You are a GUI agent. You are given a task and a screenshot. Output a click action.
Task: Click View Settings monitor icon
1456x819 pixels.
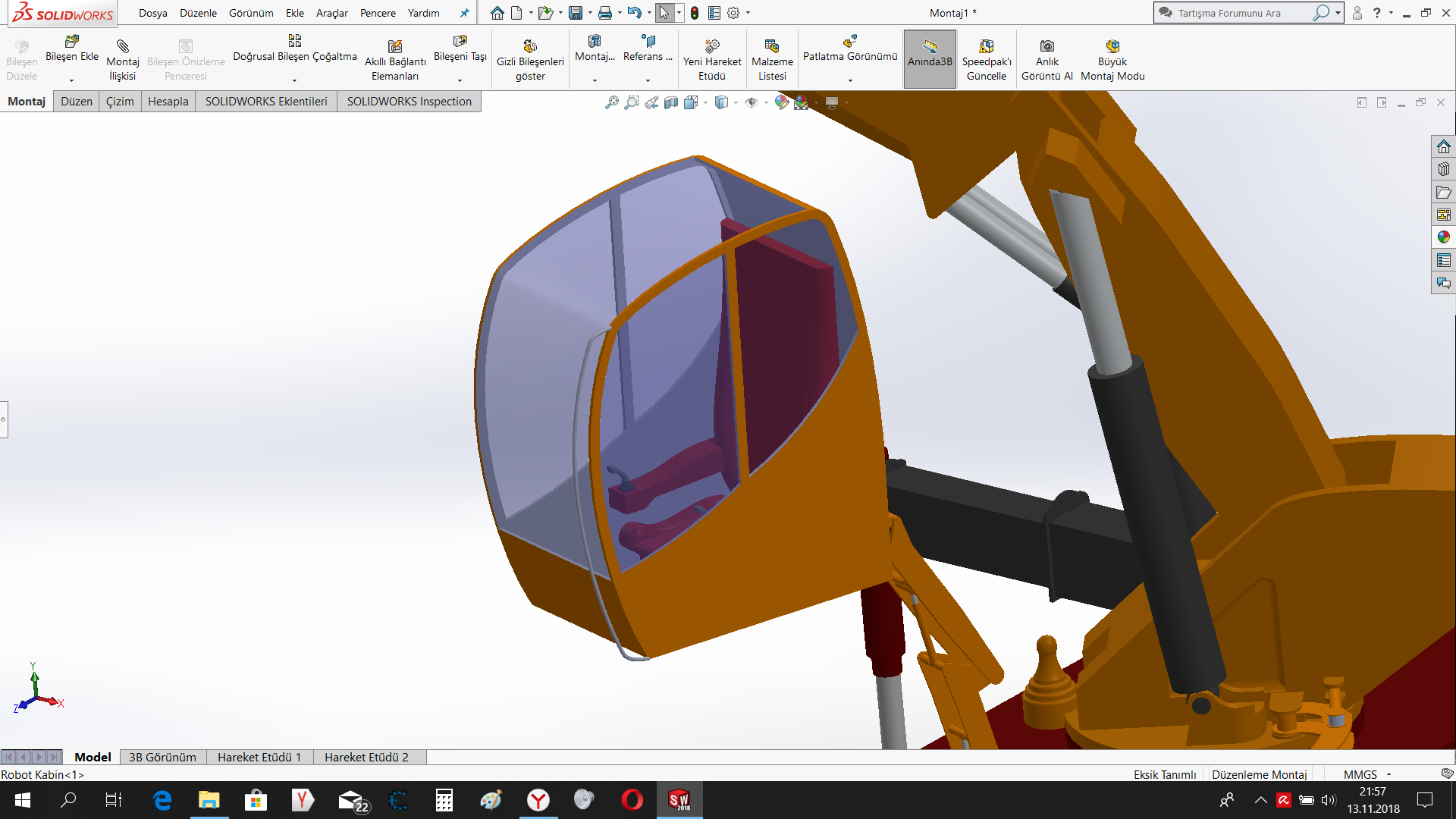click(x=832, y=102)
